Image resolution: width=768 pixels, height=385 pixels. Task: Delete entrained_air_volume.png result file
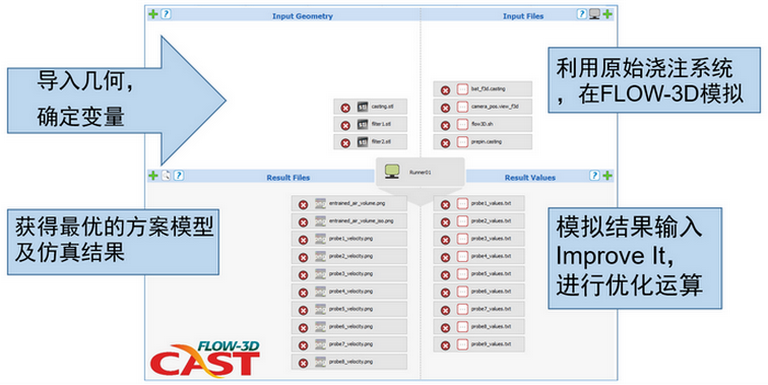[x=303, y=205]
